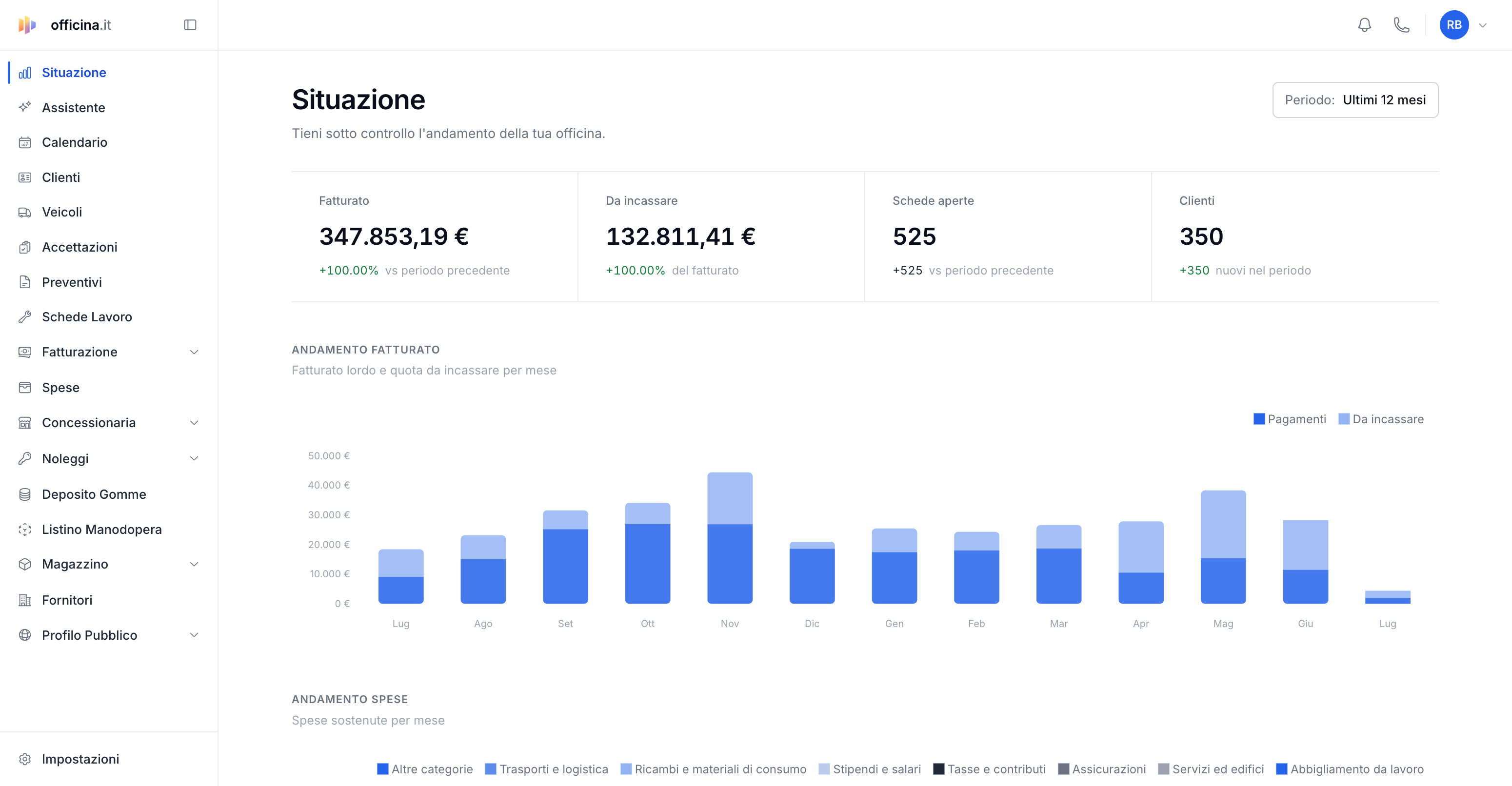Open Impostazioni gear icon
Screen dimensions: 1512x786
25,758
